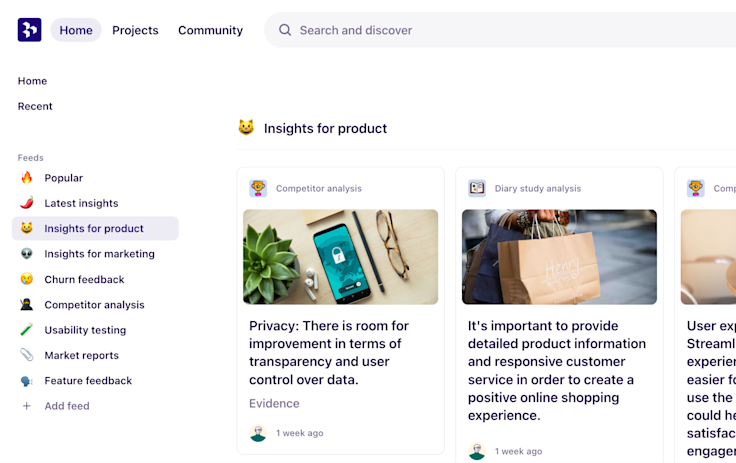736x463 pixels.
Task: Click the ninja icon beside Competitor analysis feed
Action: pos(27,304)
